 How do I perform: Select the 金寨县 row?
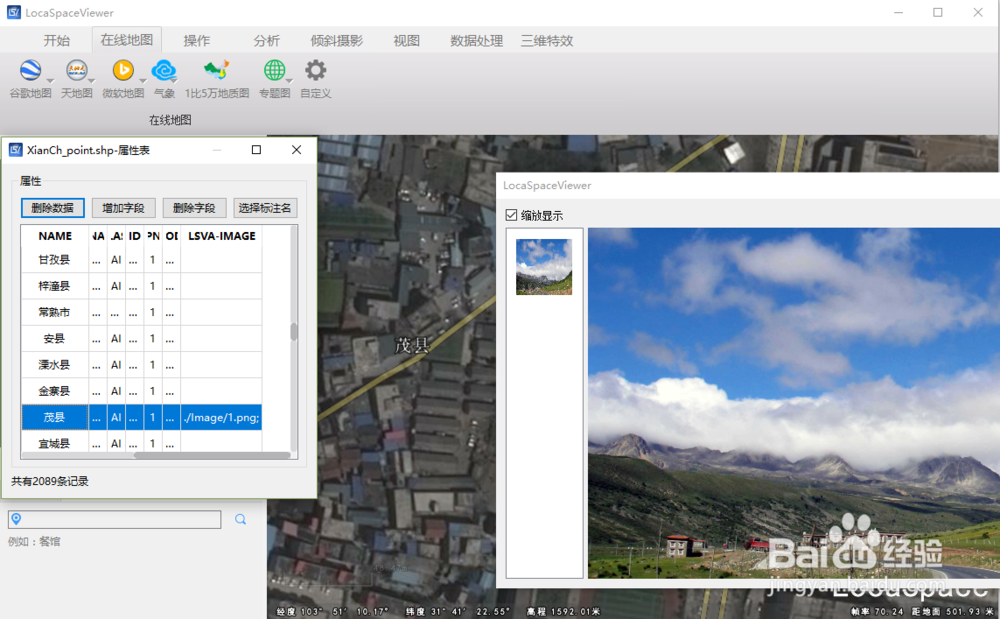(x=142, y=391)
